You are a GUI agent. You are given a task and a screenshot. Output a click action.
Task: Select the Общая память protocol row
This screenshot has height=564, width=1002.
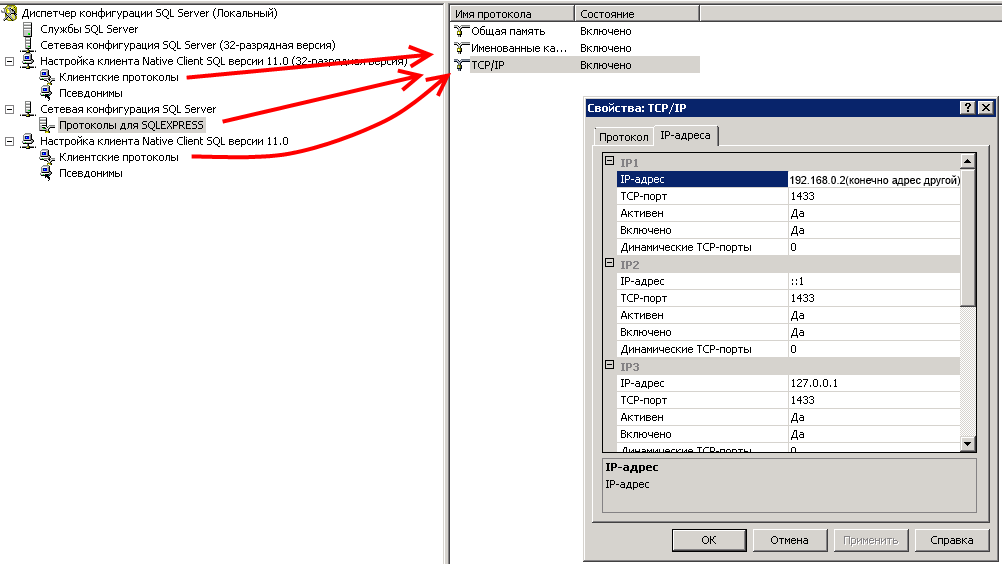(576, 31)
